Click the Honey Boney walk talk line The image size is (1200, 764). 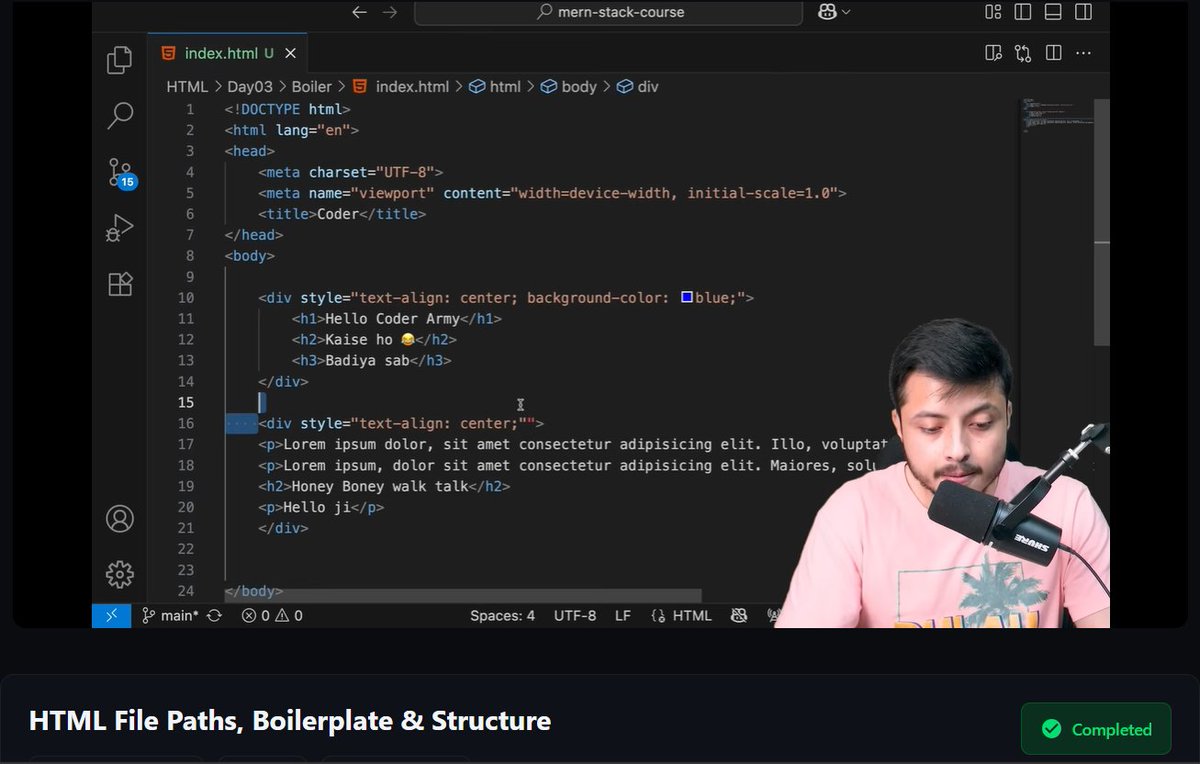tap(384, 487)
